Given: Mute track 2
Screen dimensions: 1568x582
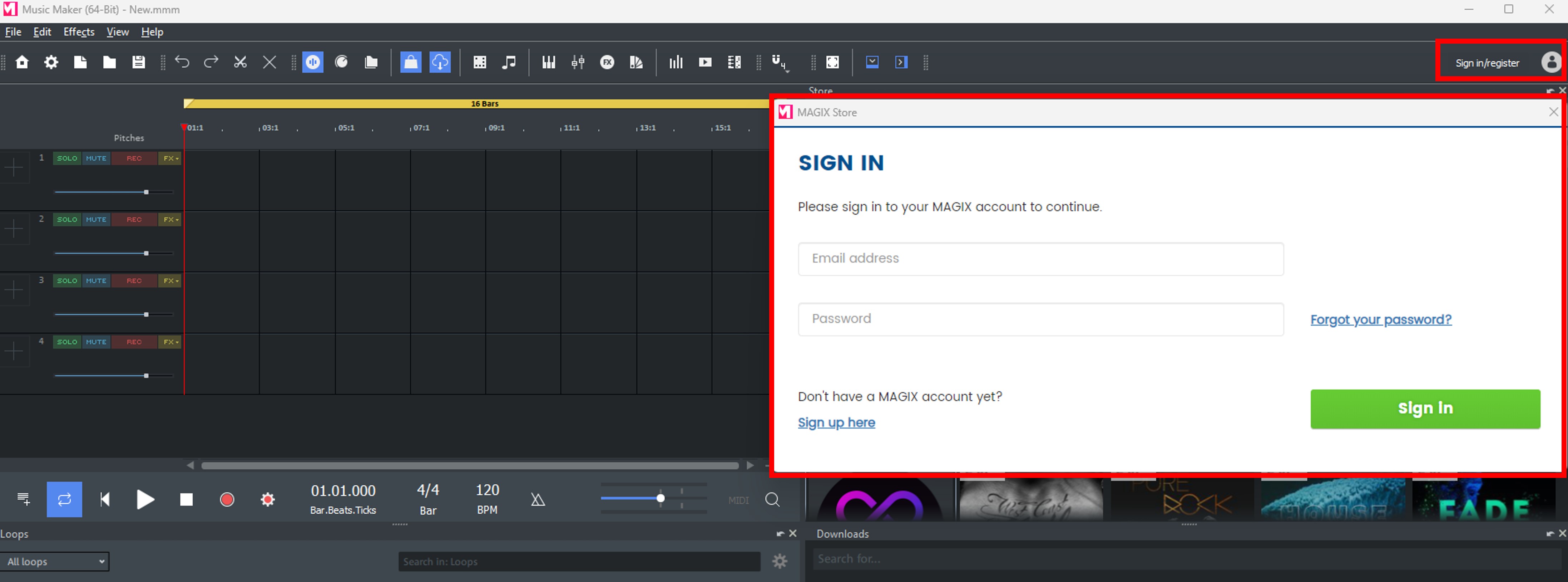Looking at the screenshot, I should tap(96, 219).
